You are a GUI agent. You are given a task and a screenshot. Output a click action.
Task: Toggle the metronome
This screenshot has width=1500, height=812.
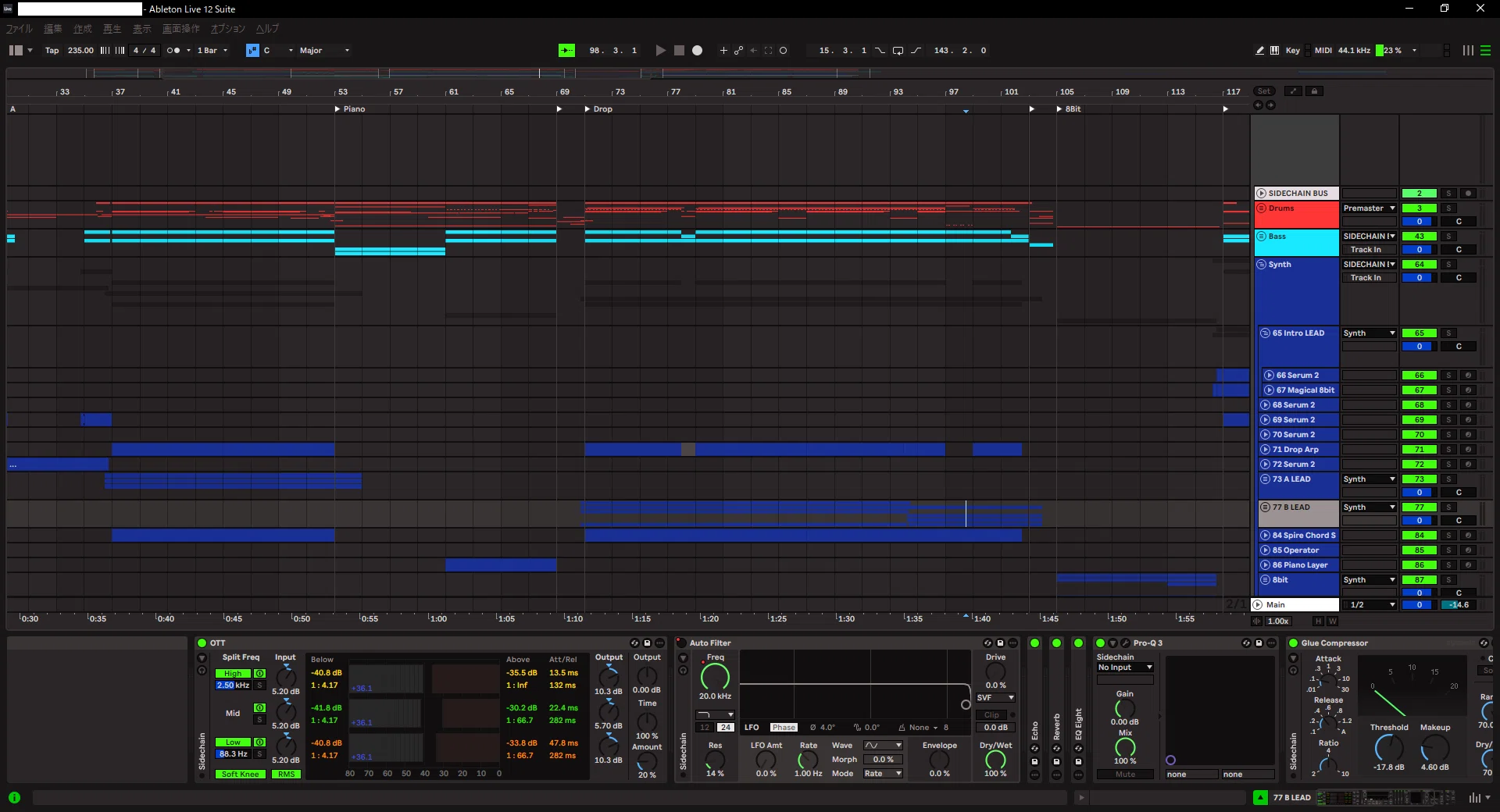tap(173, 51)
